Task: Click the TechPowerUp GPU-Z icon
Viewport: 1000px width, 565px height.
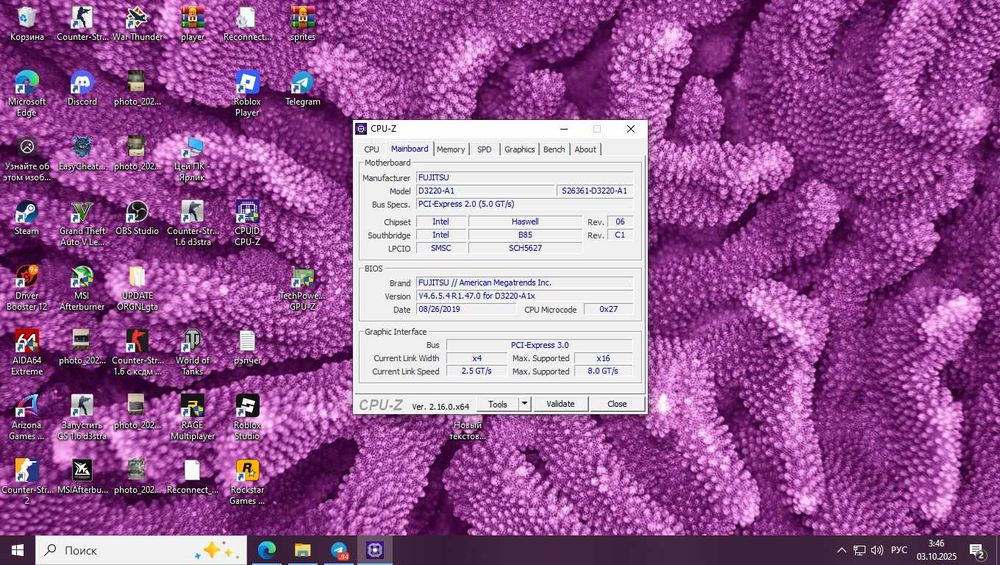Action: click(x=302, y=278)
